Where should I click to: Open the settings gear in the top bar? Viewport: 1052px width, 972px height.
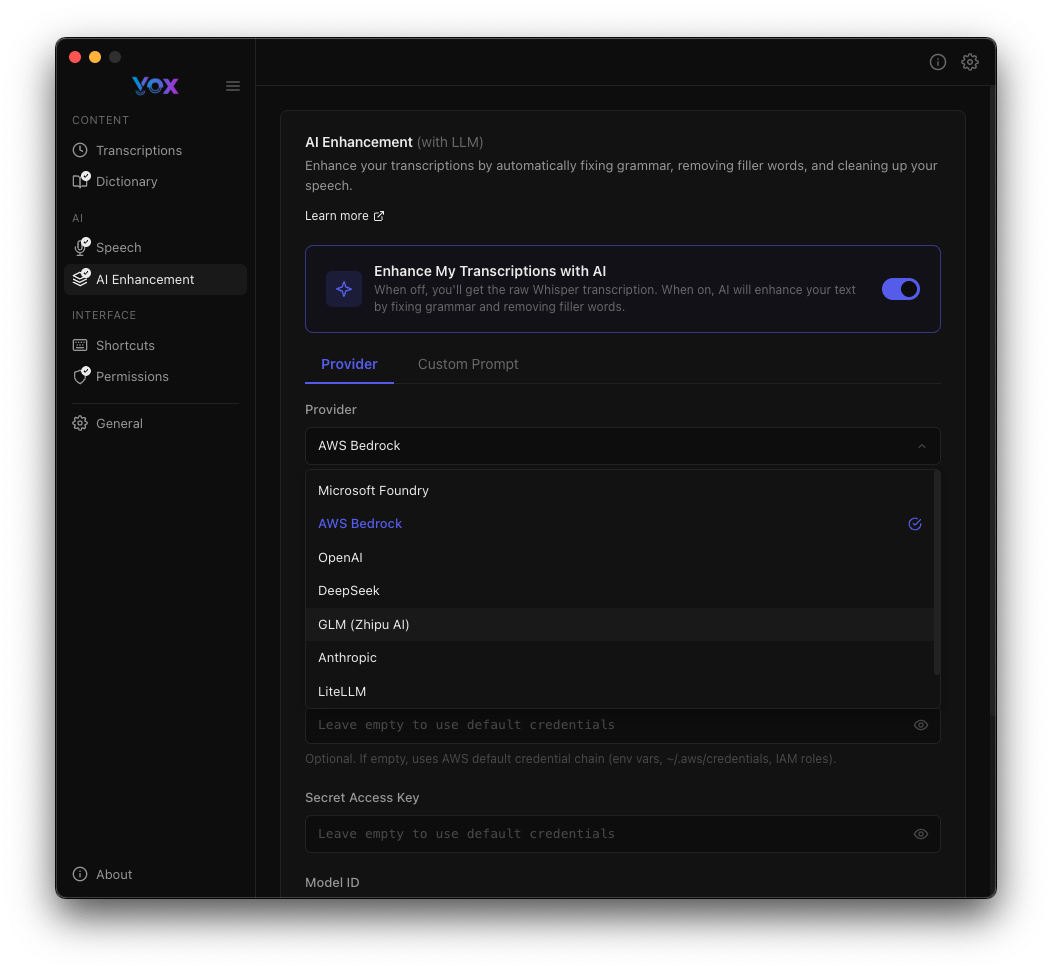point(970,62)
